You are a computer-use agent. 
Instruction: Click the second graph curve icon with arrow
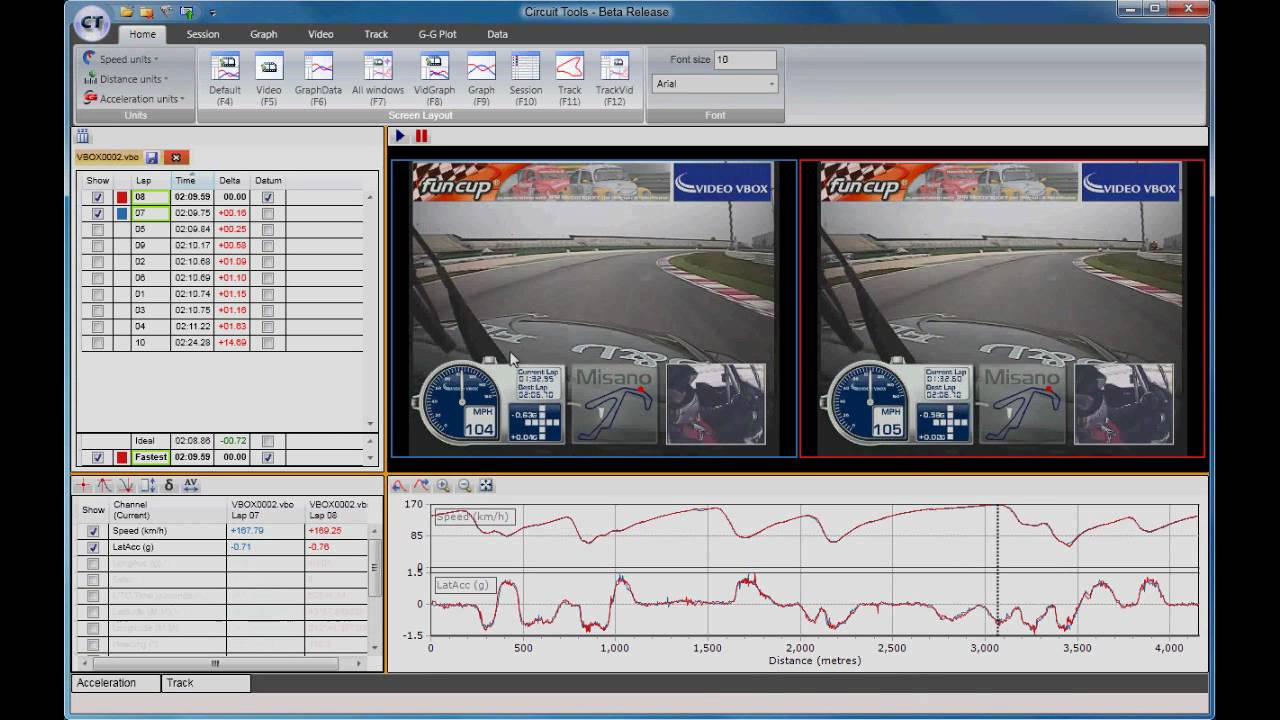pos(422,485)
